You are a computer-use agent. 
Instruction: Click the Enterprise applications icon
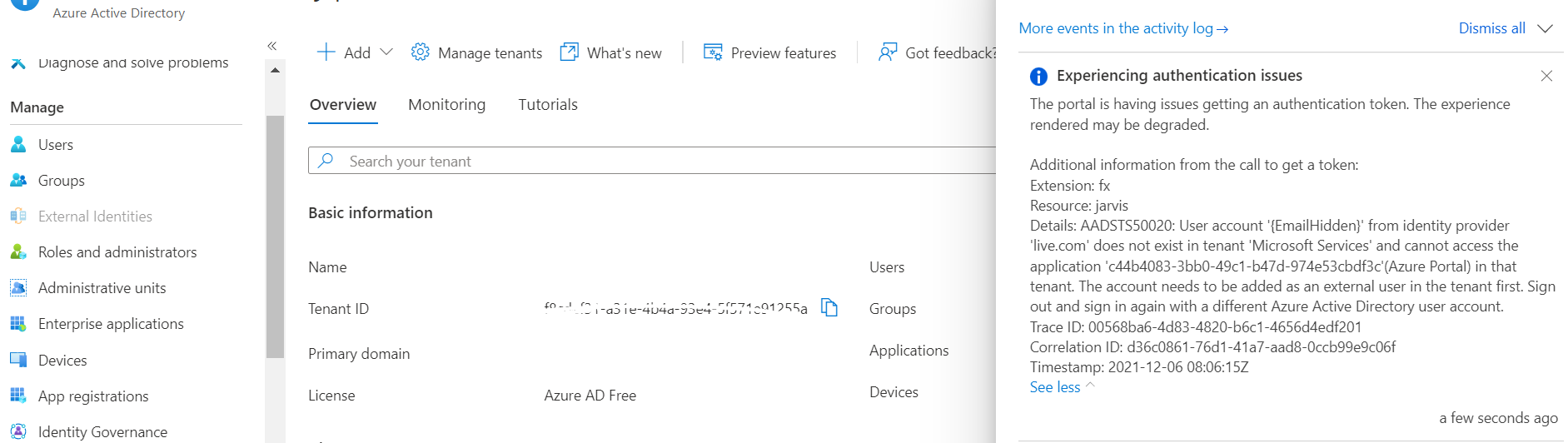18,323
